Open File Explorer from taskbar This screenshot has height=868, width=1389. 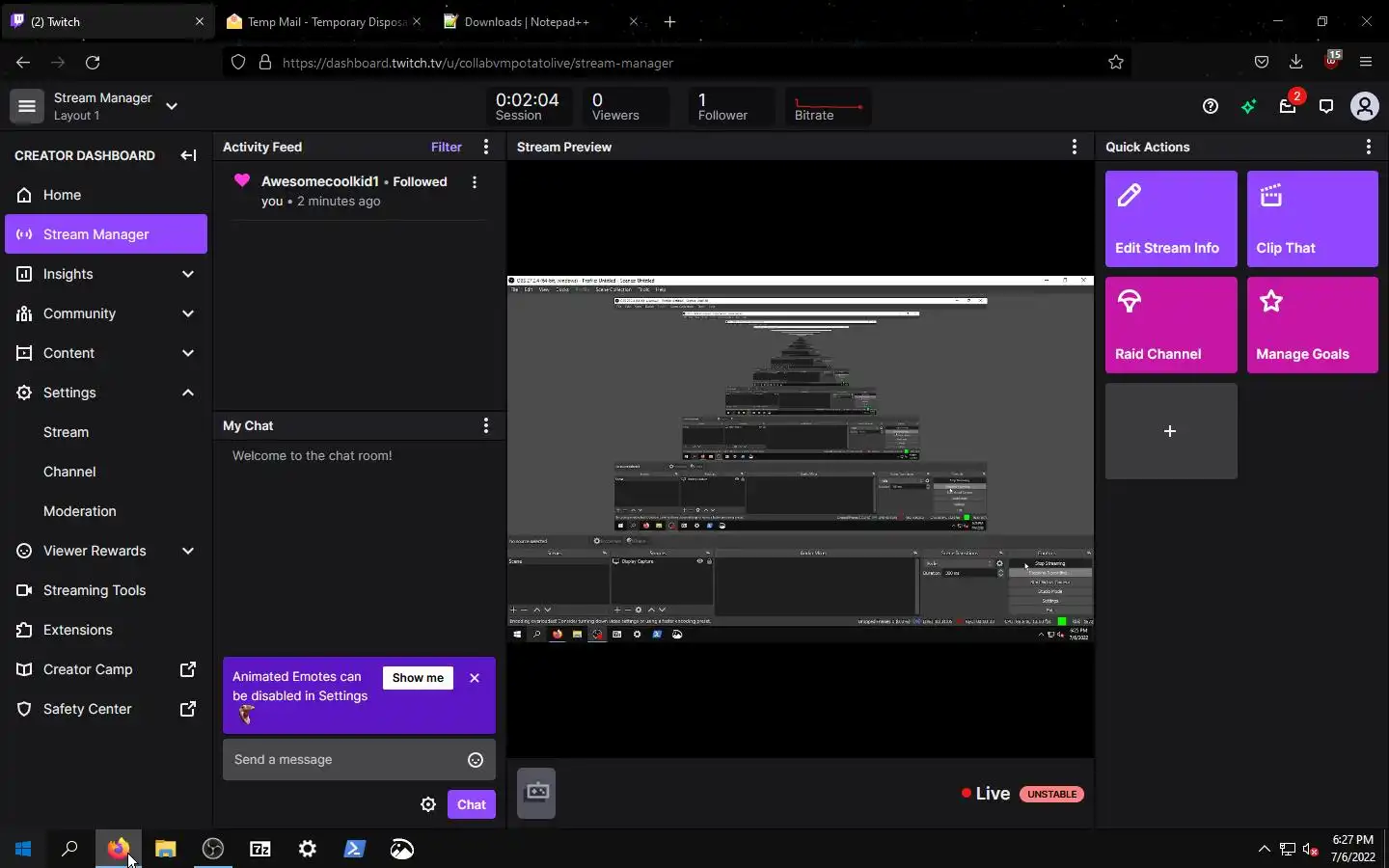tap(166, 849)
